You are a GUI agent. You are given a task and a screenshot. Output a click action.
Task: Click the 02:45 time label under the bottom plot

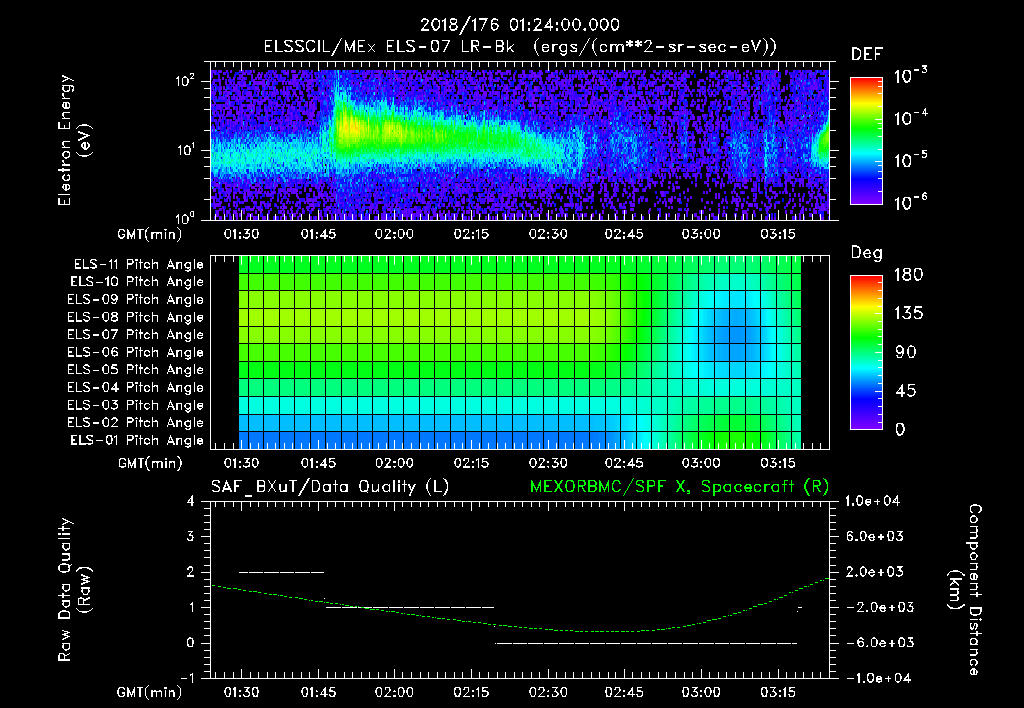[624, 692]
